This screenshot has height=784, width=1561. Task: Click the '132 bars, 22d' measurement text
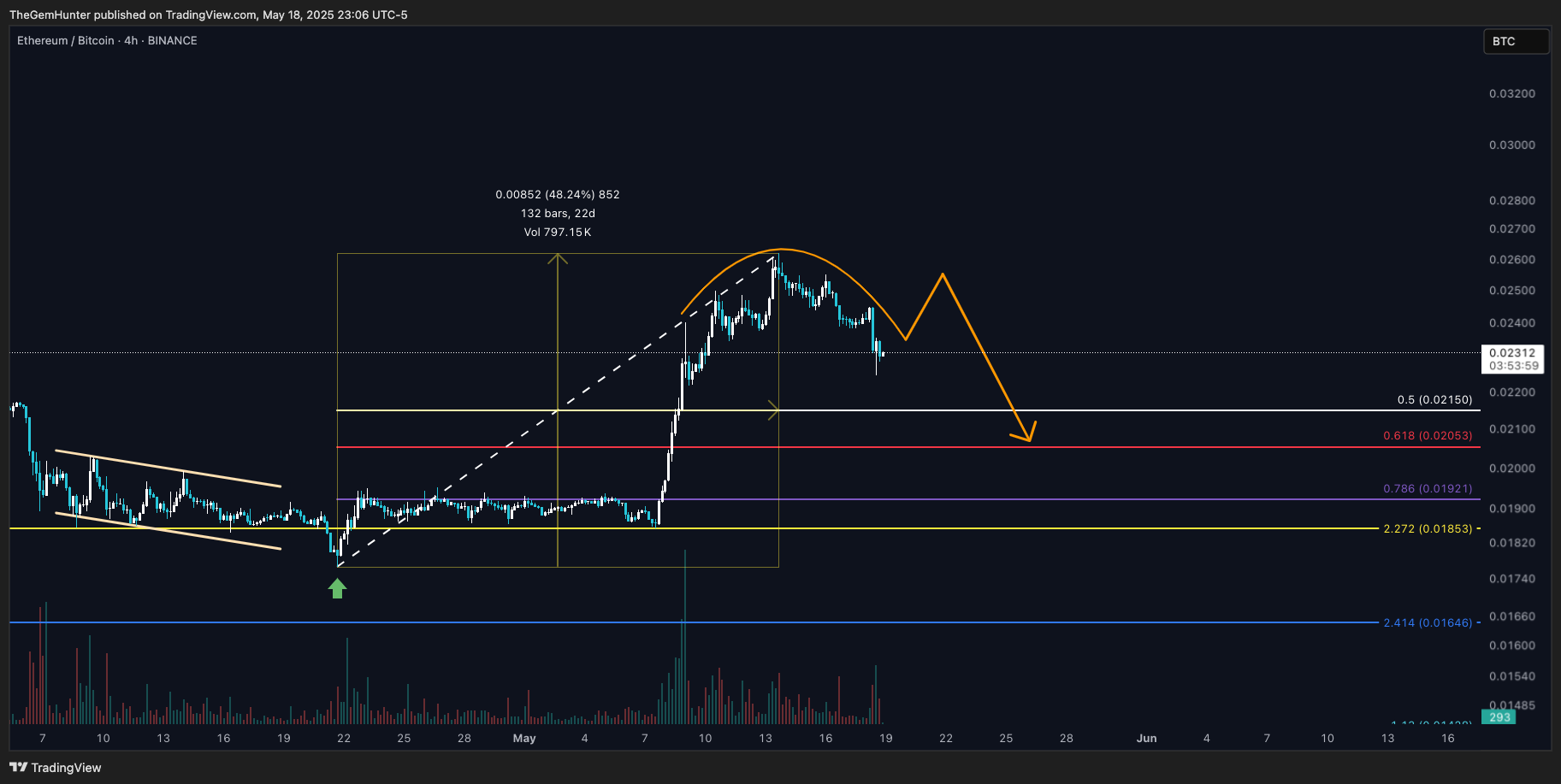558,214
